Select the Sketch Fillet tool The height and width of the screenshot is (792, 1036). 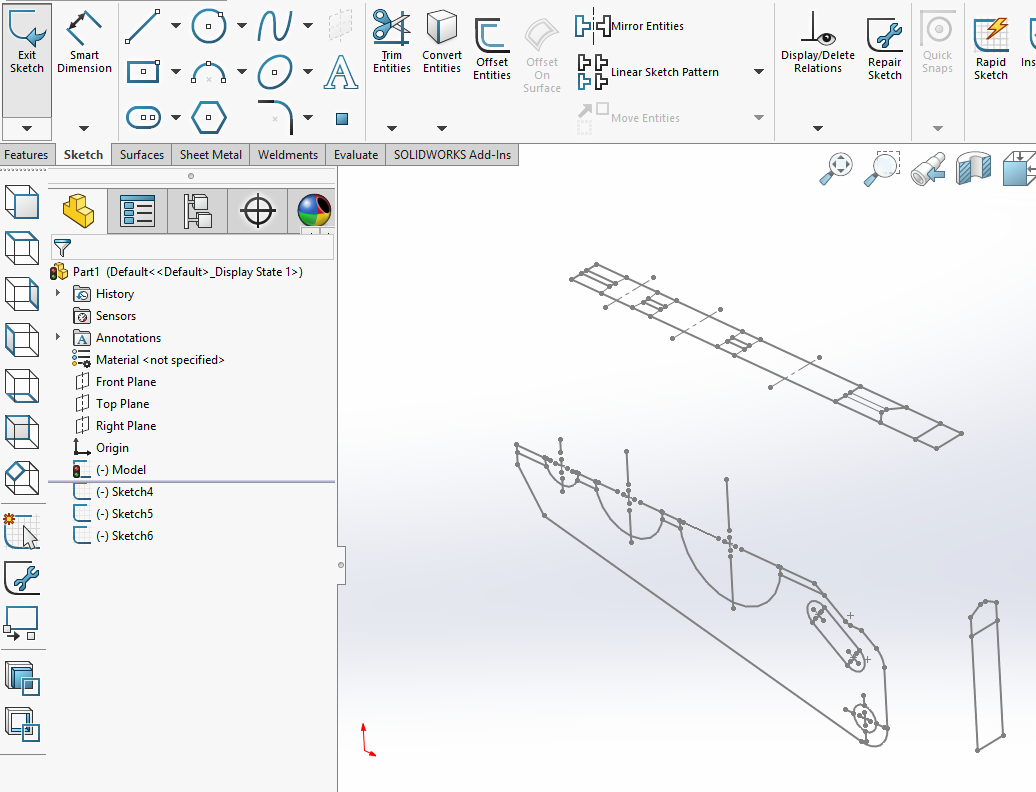pyautogui.click(x=276, y=116)
